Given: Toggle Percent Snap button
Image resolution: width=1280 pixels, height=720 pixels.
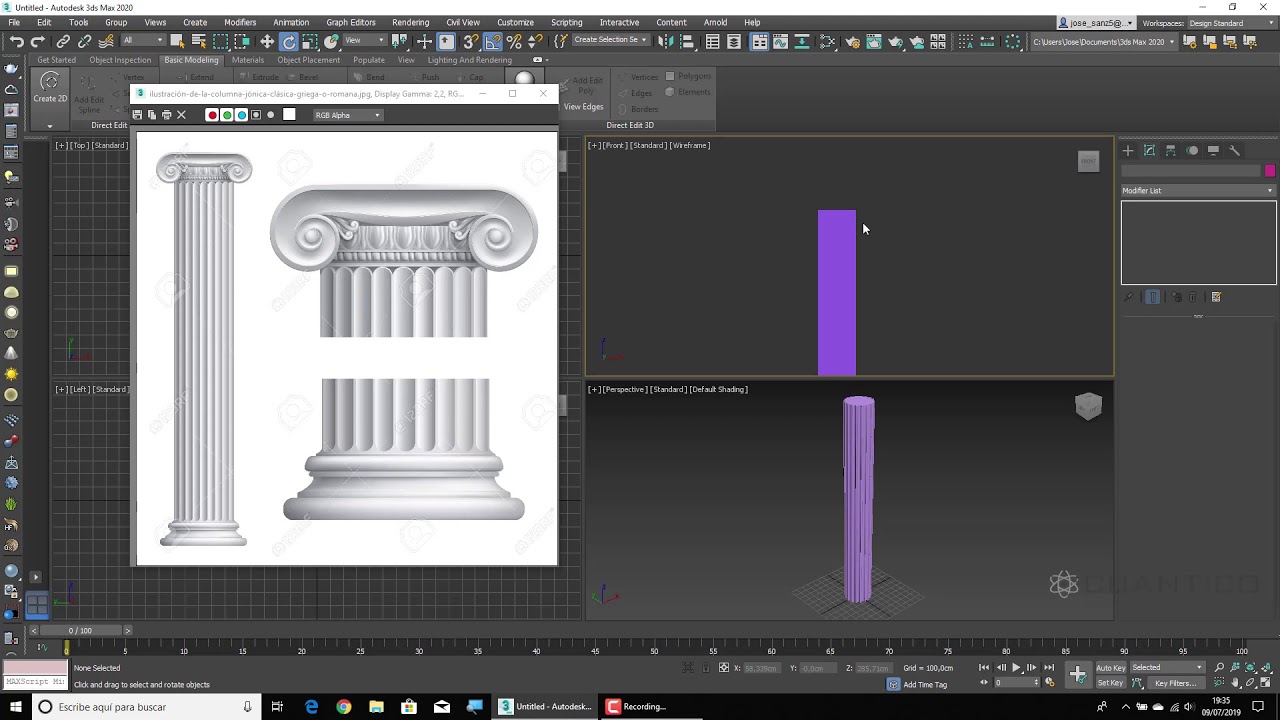Looking at the screenshot, I should [x=514, y=41].
